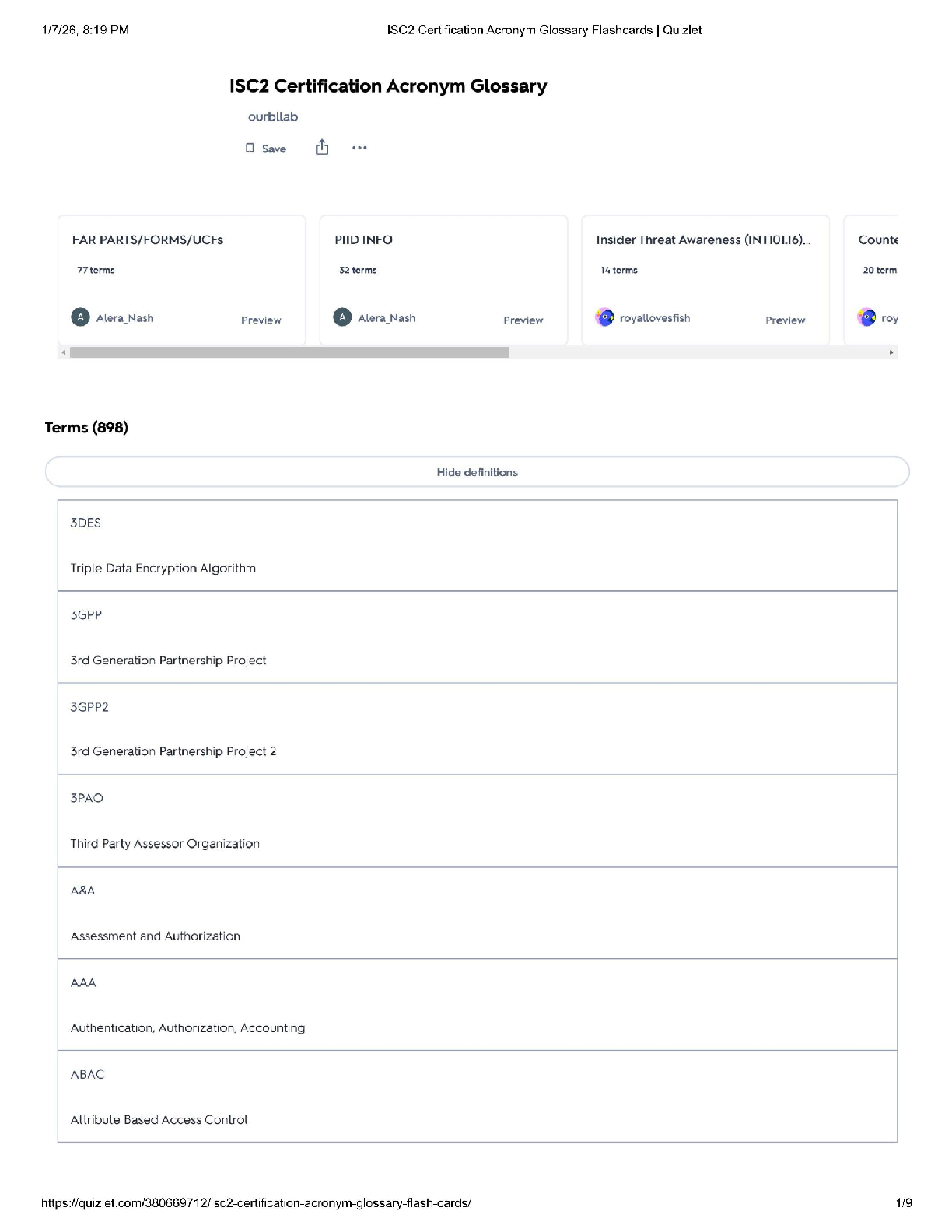The height and width of the screenshot is (1232, 952).
Task: Select the Authentication, Authorization, Accounting definition
Action: (187, 1028)
